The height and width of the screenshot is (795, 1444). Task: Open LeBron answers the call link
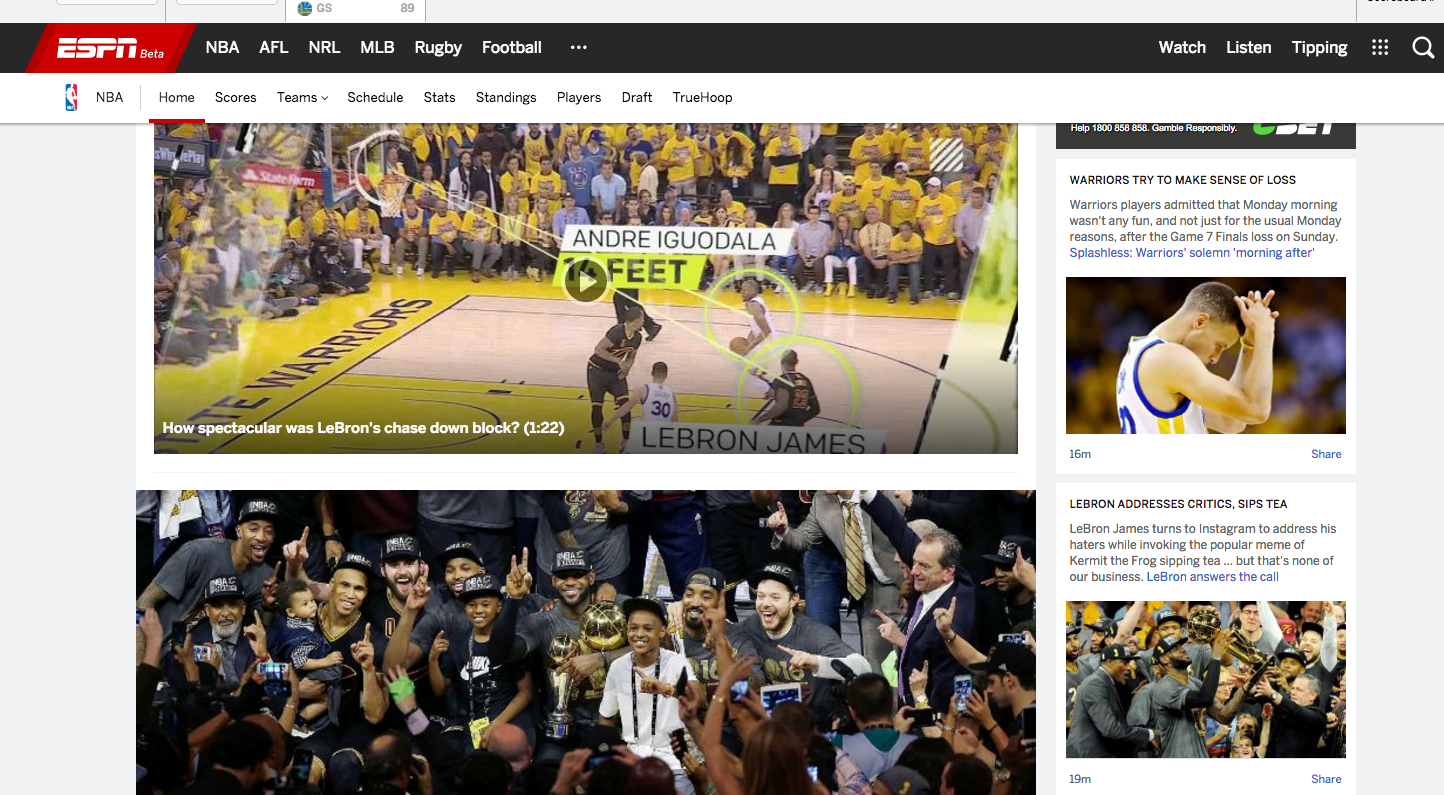1212,577
